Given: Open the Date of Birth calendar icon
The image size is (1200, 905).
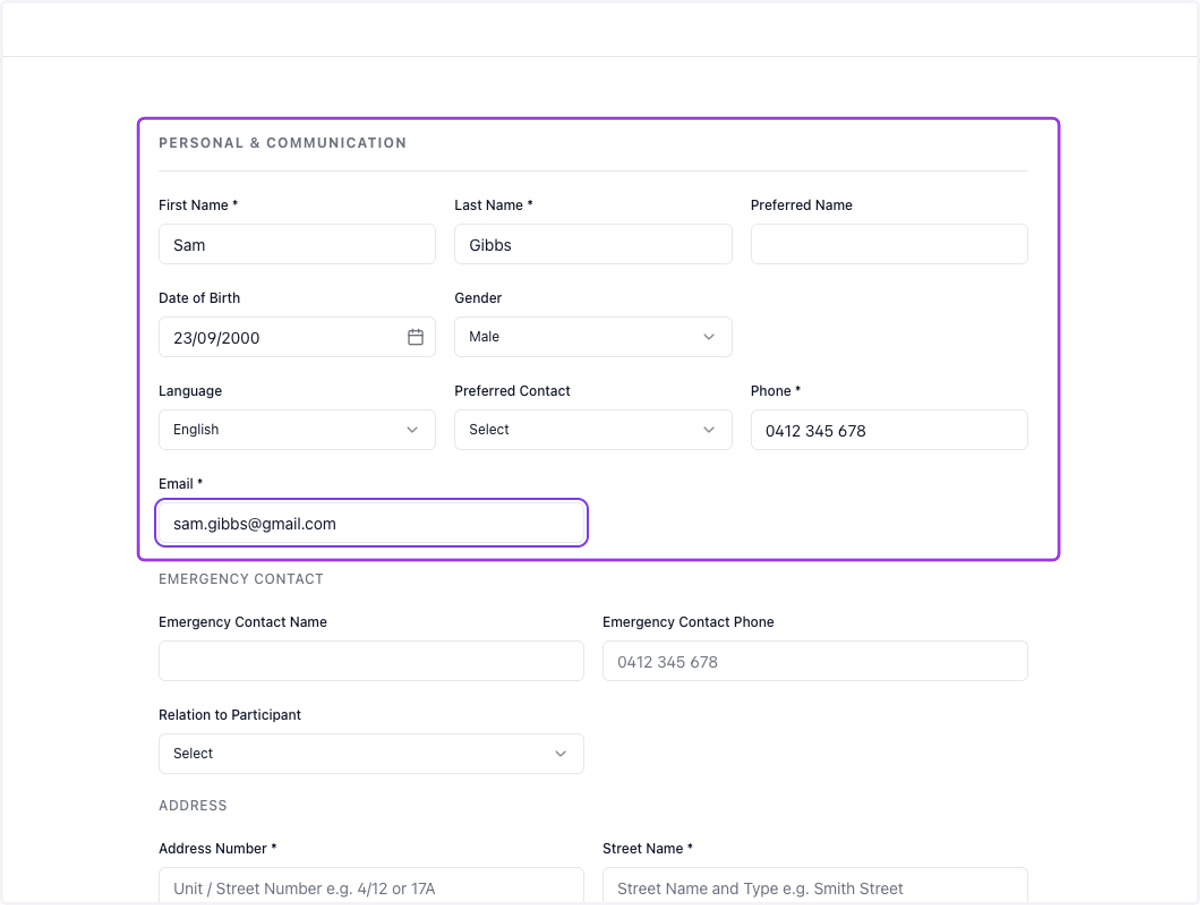Looking at the screenshot, I should tap(415, 337).
